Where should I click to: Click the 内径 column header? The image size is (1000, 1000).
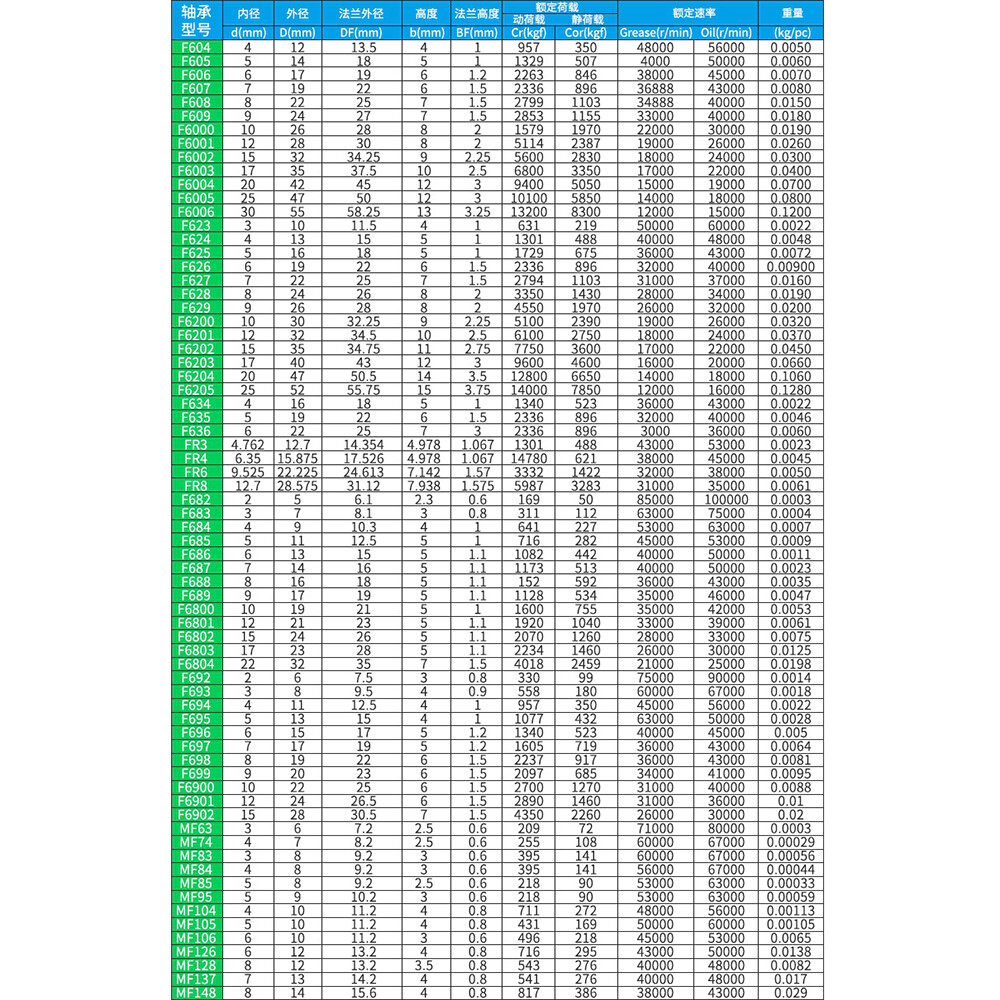(248, 13)
